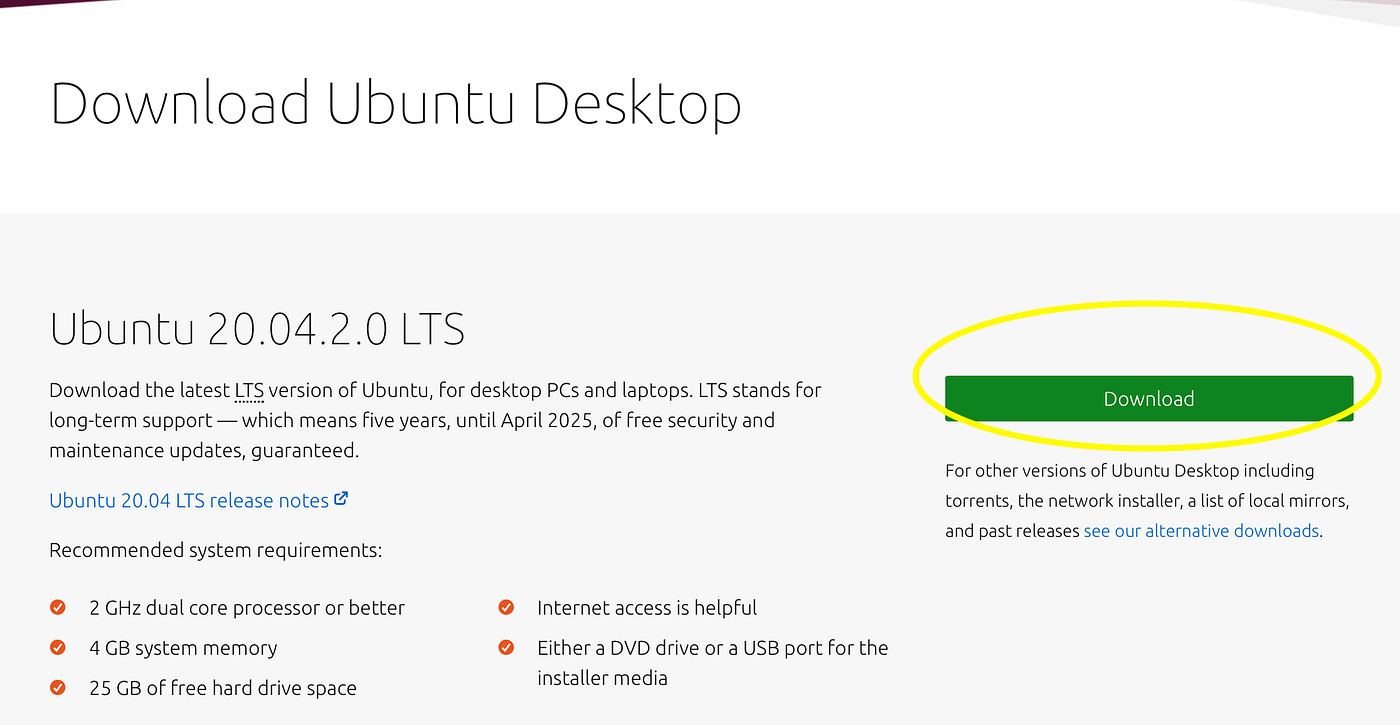Viewport: 1400px width, 725px height.
Task: Select the dotted-underlined LTS abbreviation
Action: (x=247, y=390)
